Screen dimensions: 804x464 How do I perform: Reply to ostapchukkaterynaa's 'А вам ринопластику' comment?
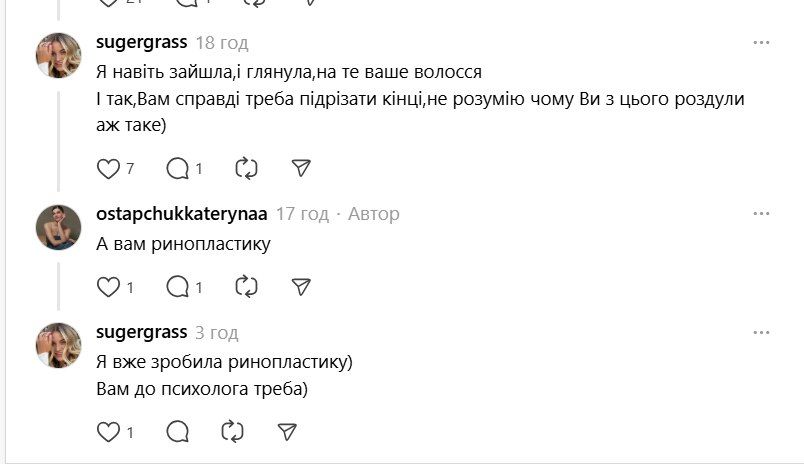point(178,287)
